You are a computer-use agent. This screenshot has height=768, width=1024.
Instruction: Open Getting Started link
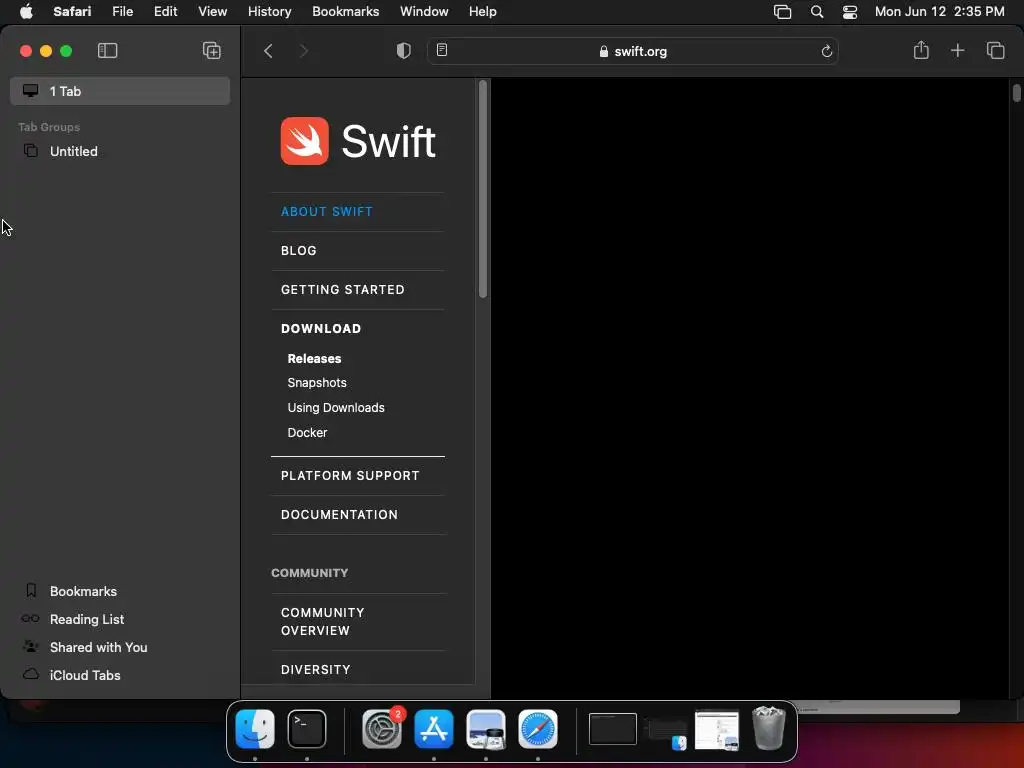tap(343, 289)
